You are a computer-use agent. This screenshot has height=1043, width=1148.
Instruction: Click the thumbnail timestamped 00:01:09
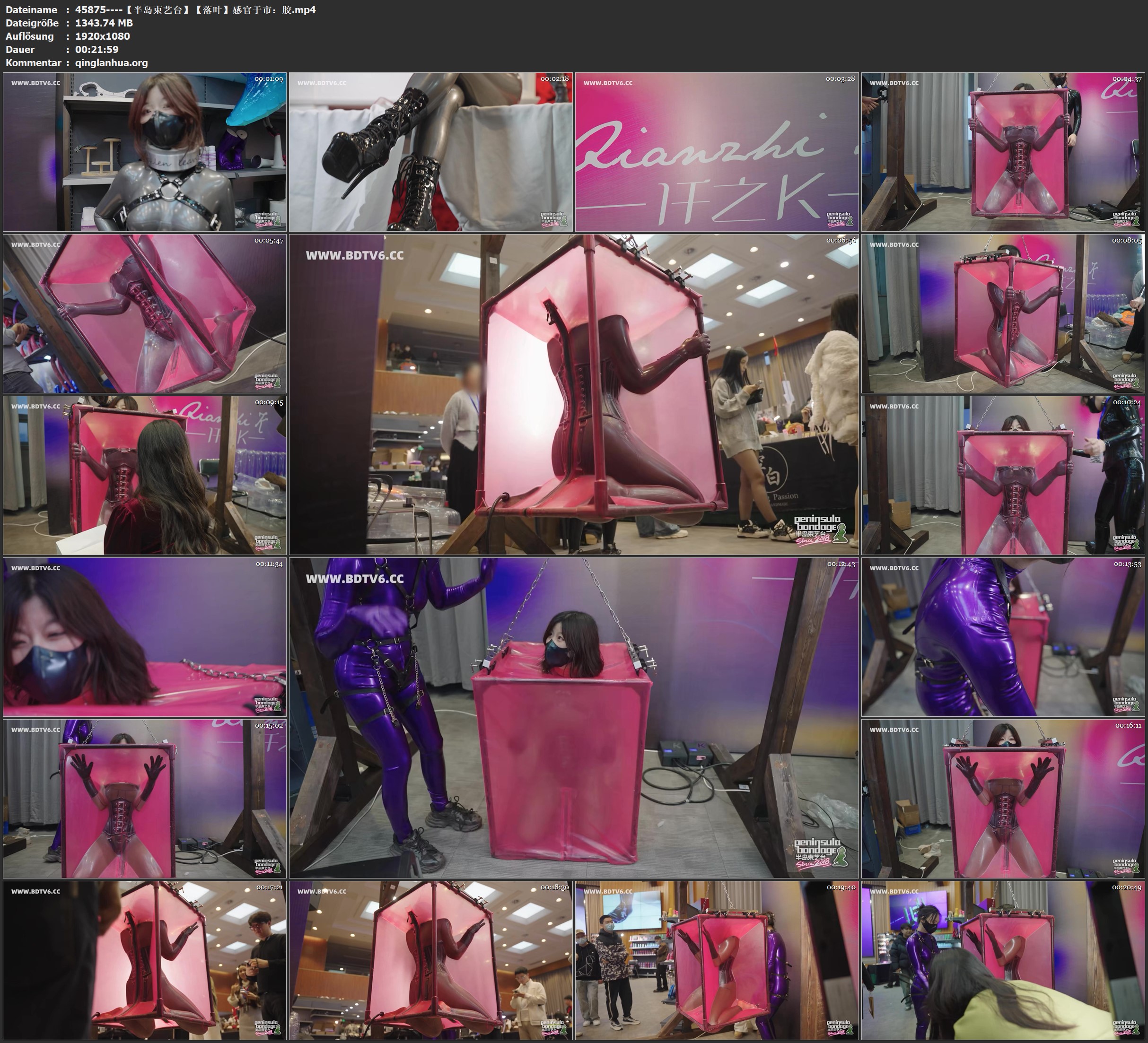(x=145, y=151)
